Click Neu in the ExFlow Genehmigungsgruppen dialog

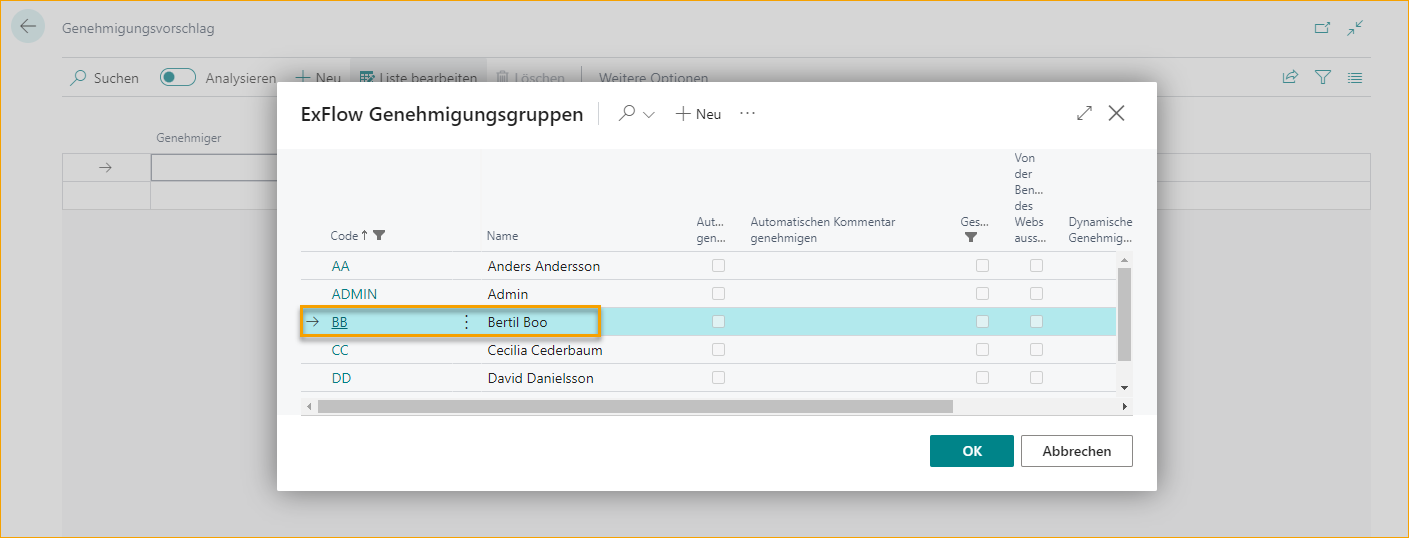(x=698, y=114)
